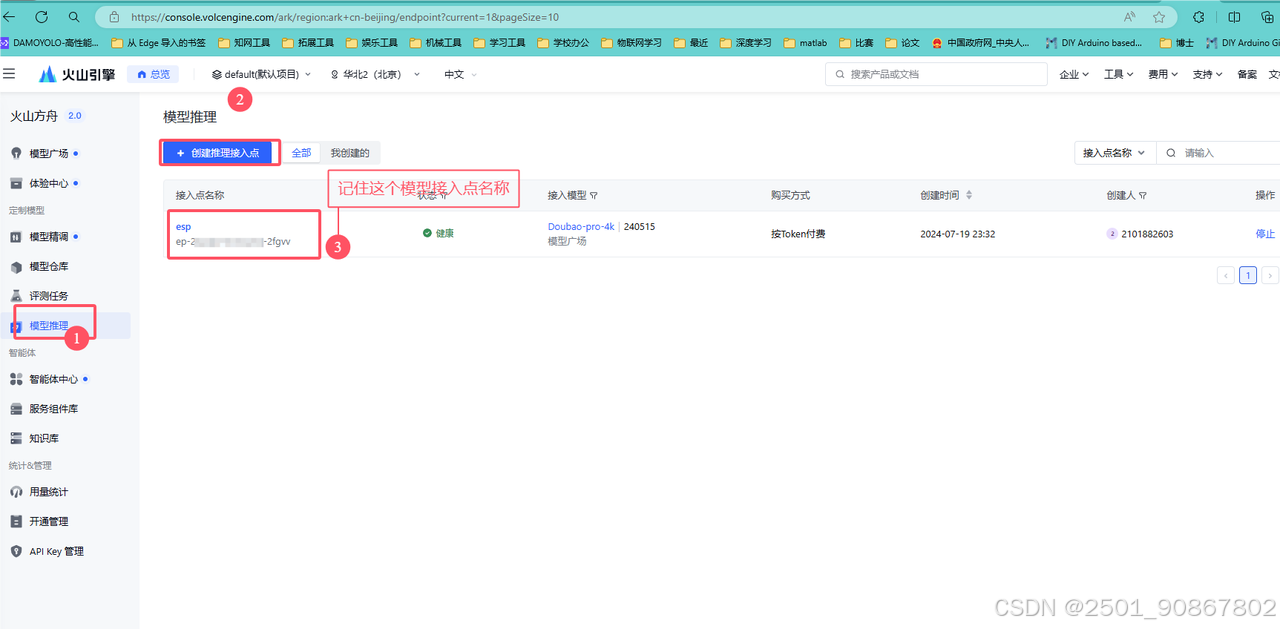Click the 健康 status text
The image size is (1280, 629).
445,234
